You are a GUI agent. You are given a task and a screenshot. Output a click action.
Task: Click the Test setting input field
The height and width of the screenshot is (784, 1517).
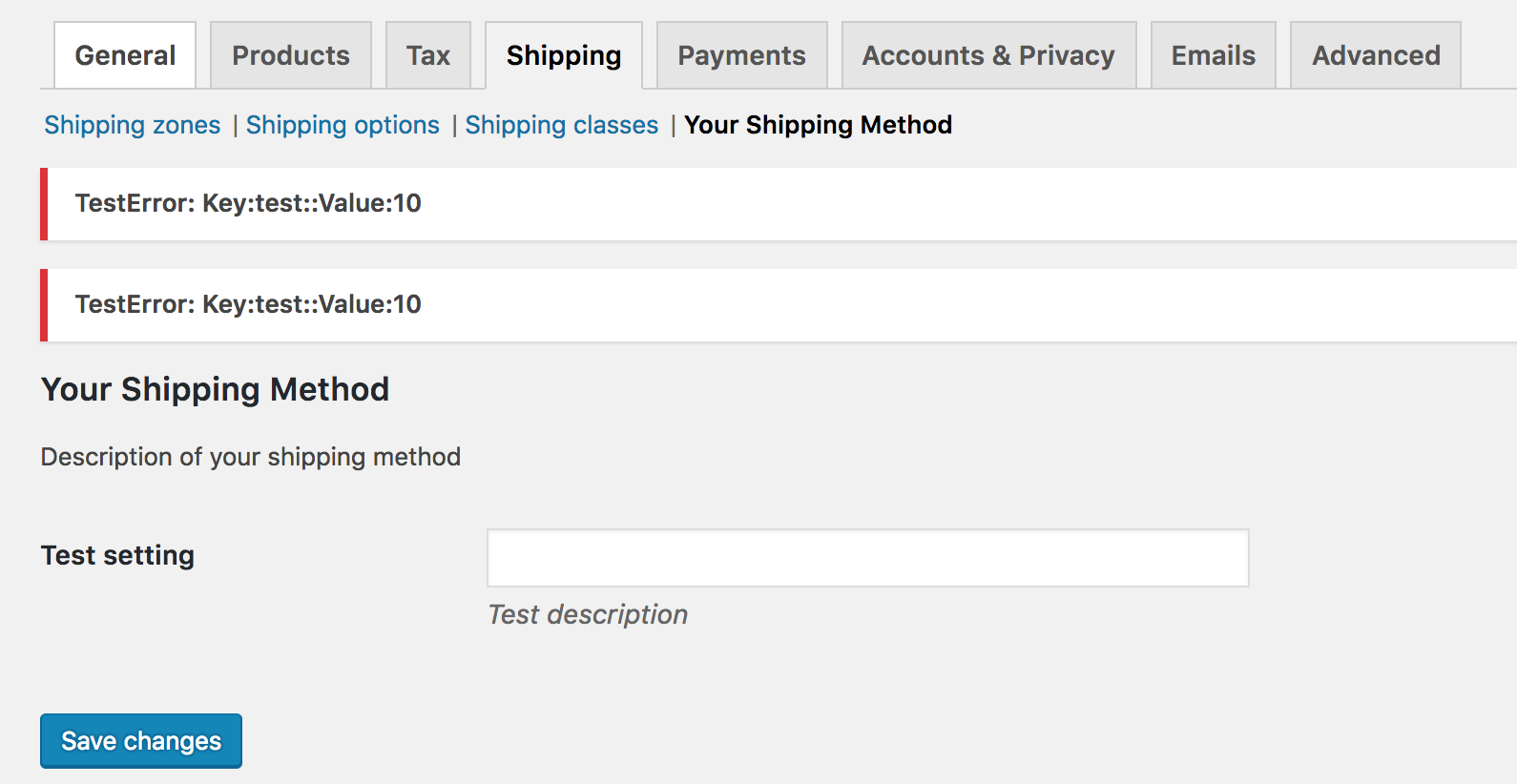pyautogui.click(x=866, y=557)
